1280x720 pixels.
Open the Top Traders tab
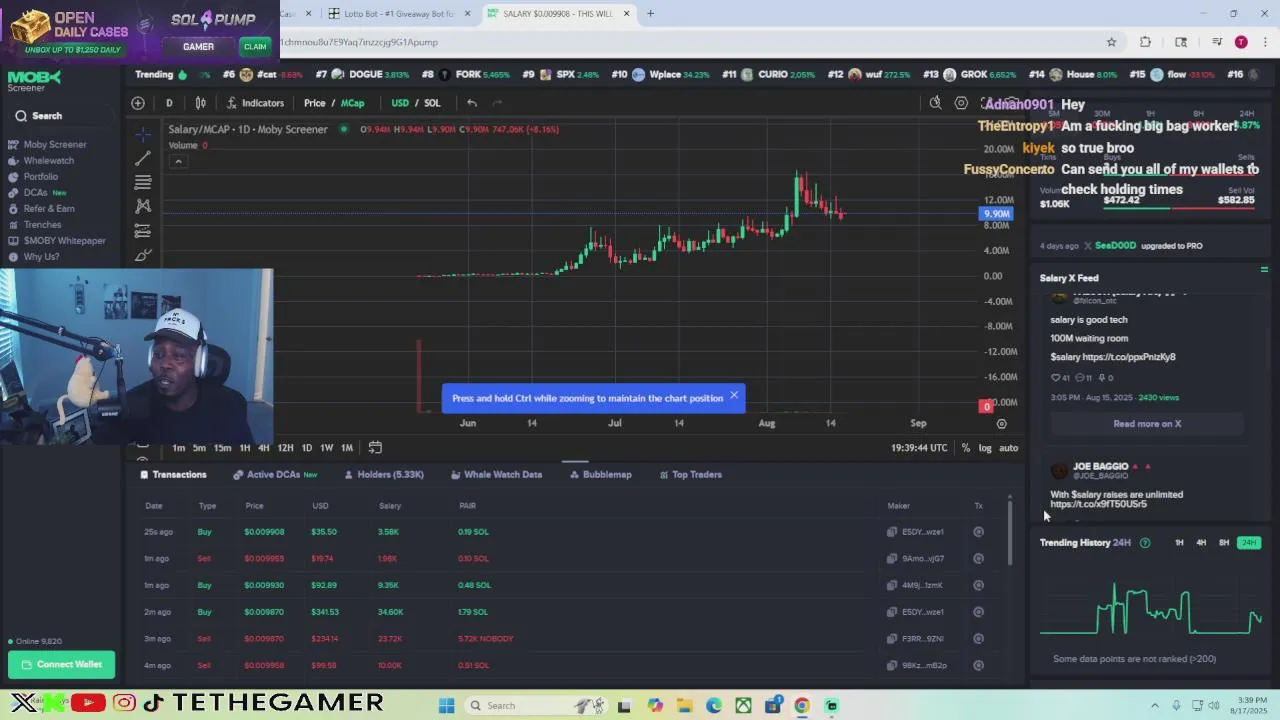pyautogui.click(x=690, y=475)
